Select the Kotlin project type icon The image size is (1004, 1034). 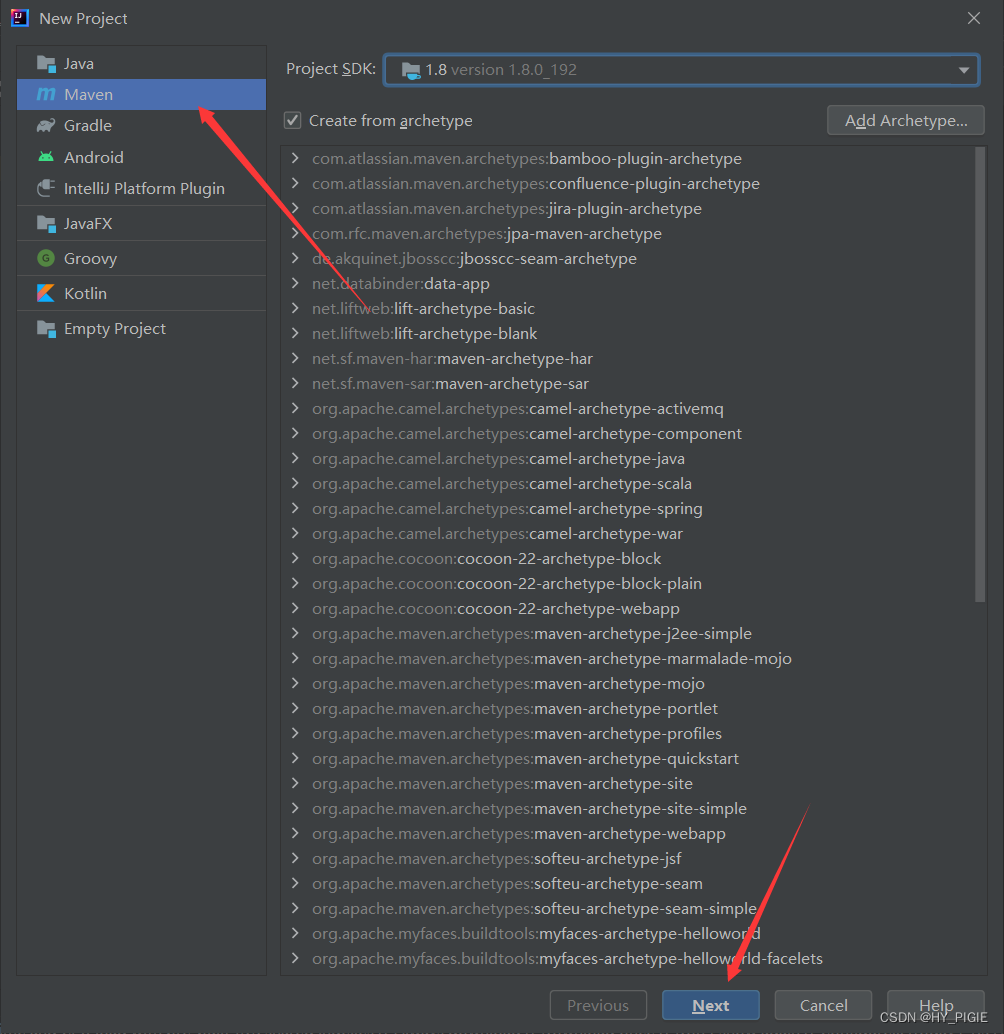coord(47,292)
